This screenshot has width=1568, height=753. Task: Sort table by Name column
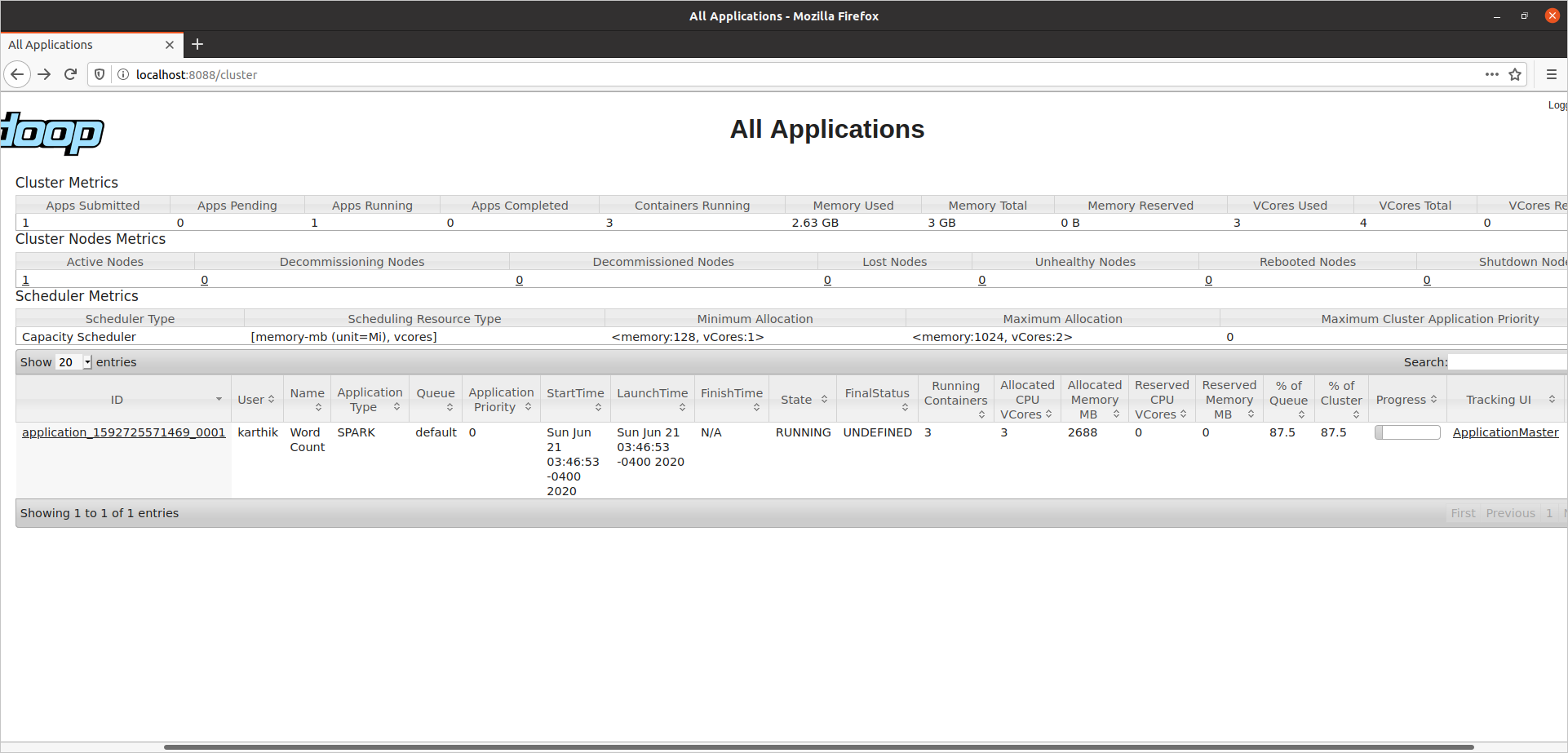pos(308,400)
